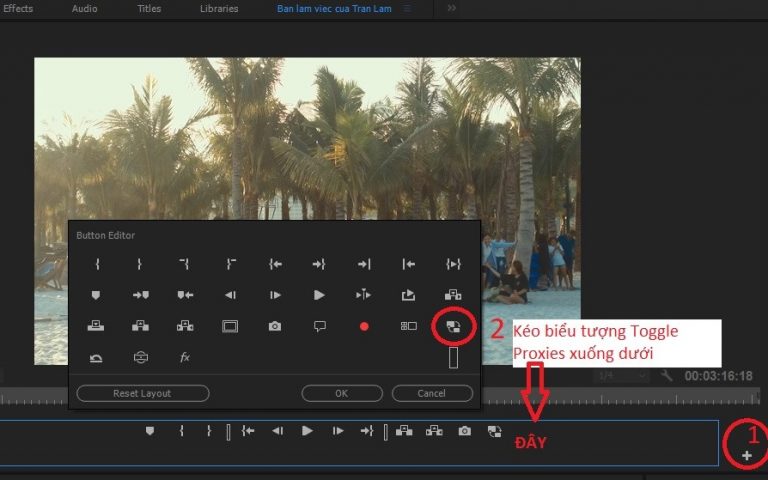Image resolution: width=768 pixels, height=480 pixels.
Task: Open the Libraries workspace tab
Action: click(x=219, y=8)
